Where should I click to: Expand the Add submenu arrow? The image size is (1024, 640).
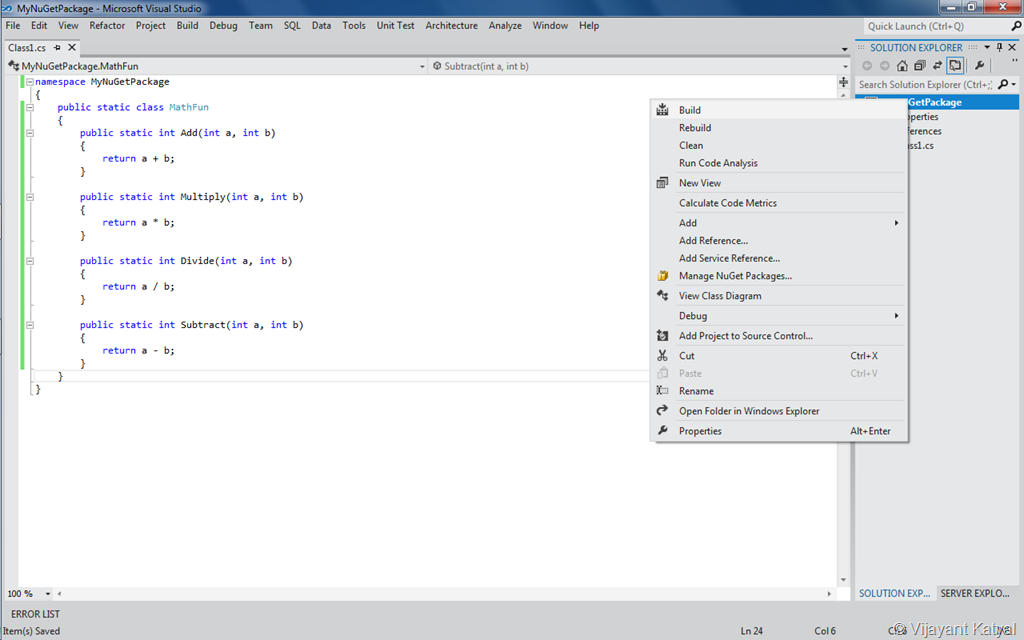click(896, 223)
